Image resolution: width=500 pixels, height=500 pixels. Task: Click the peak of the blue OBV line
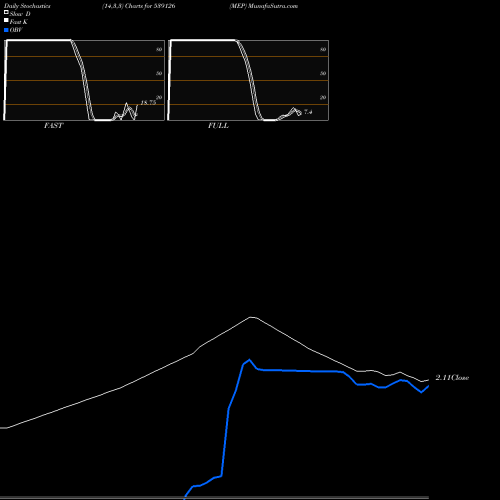point(249,360)
